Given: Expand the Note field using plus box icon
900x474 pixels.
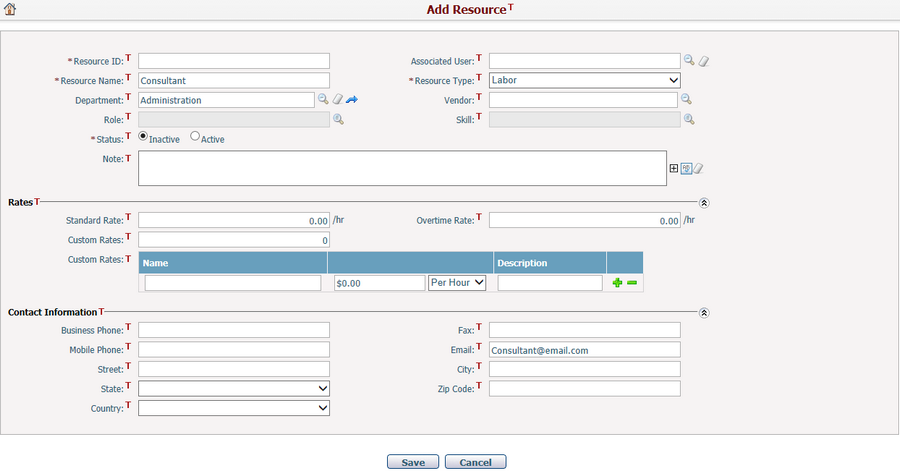Looking at the screenshot, I should tap(673, 168).
